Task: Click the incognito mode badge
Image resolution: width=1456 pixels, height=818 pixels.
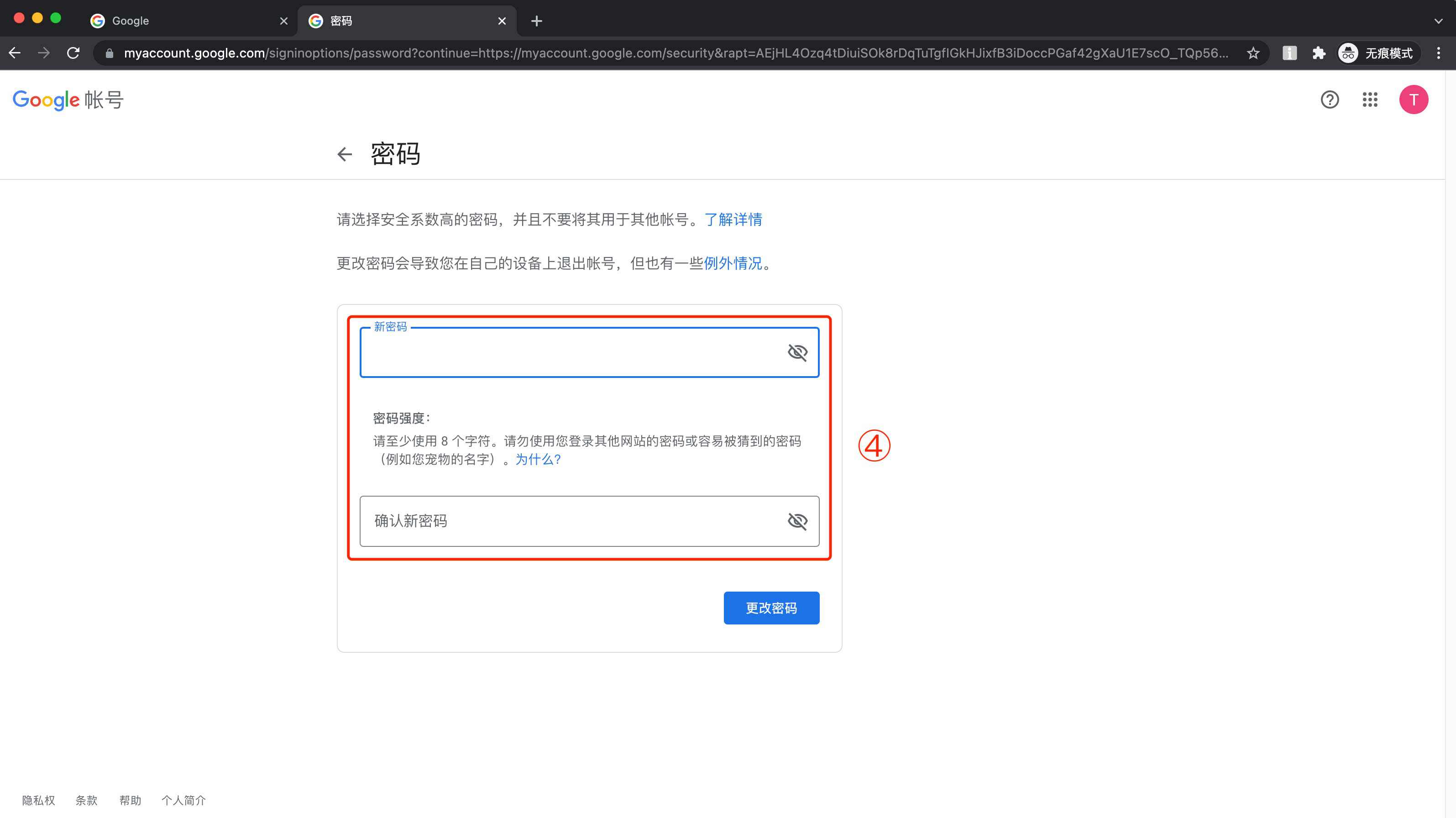Action: [x=1377, y=53]
